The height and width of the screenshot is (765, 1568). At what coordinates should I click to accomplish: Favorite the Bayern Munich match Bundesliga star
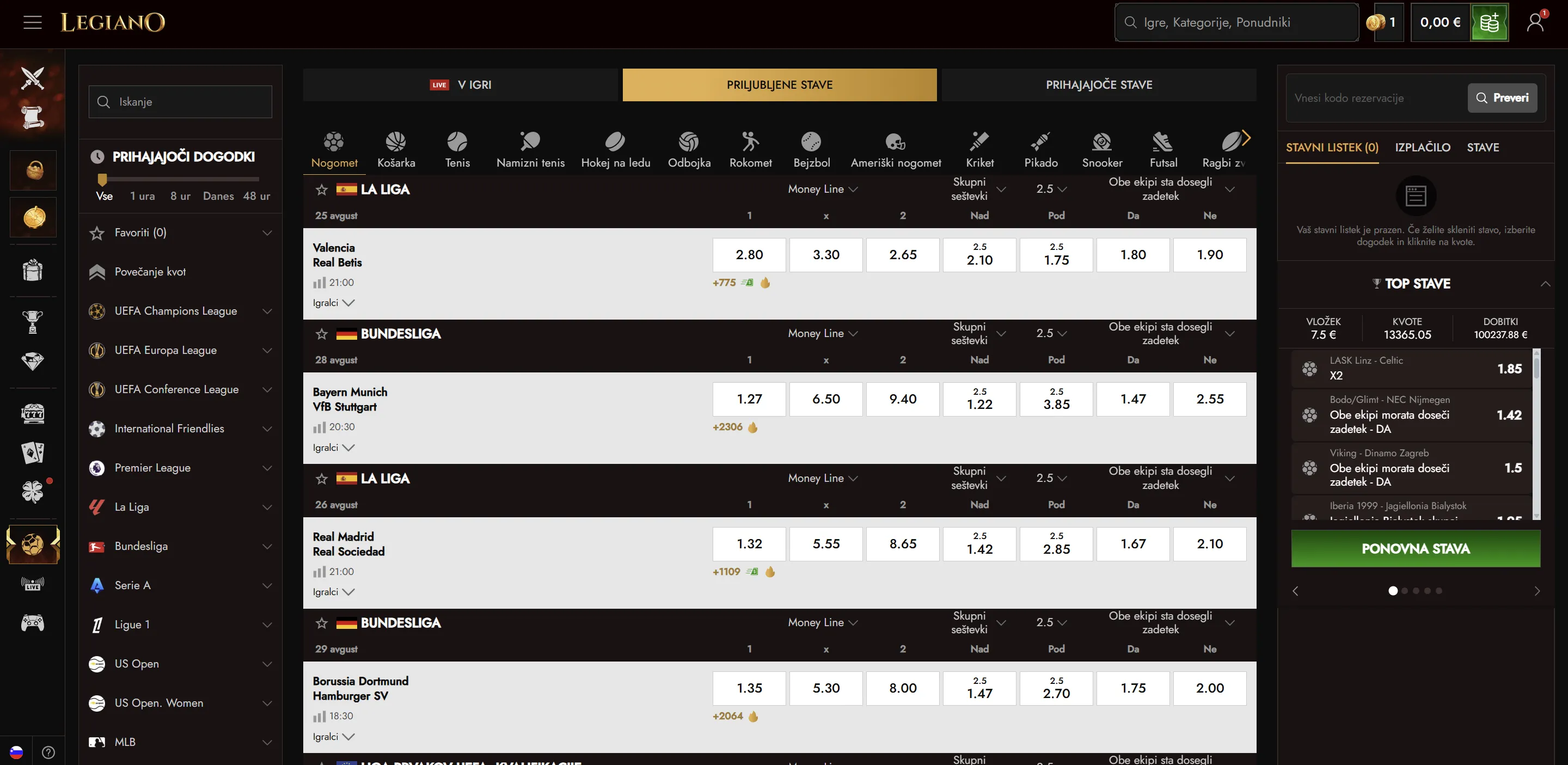pos(321,334)
